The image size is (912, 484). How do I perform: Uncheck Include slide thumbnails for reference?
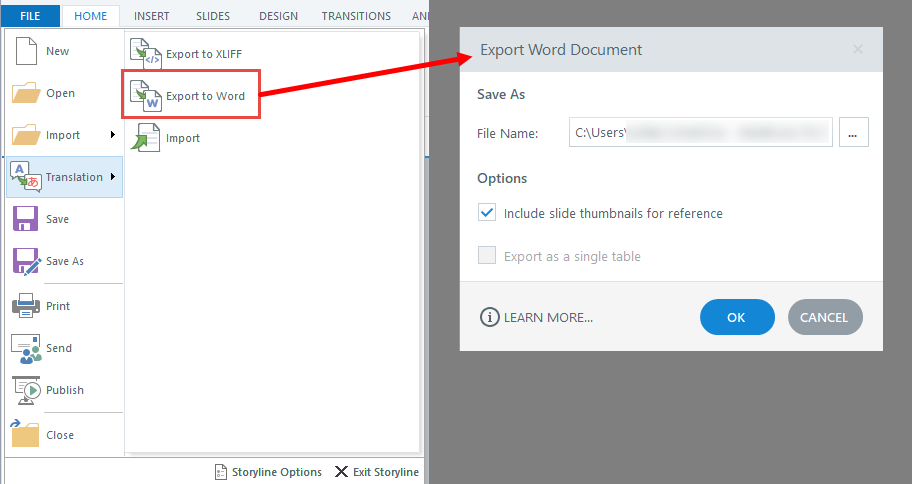tap(487, 213)
